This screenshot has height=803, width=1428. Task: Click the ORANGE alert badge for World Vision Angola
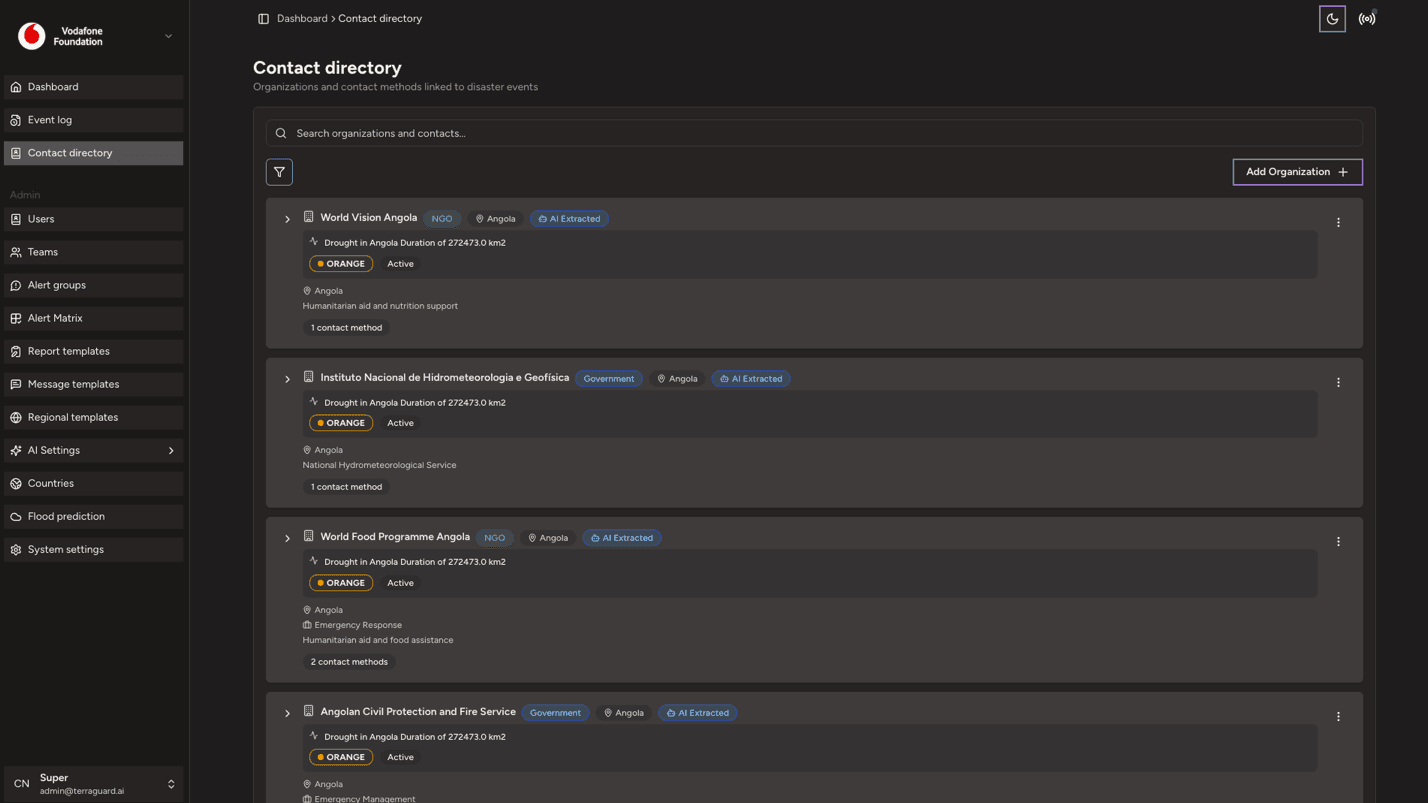coord(341,264)
